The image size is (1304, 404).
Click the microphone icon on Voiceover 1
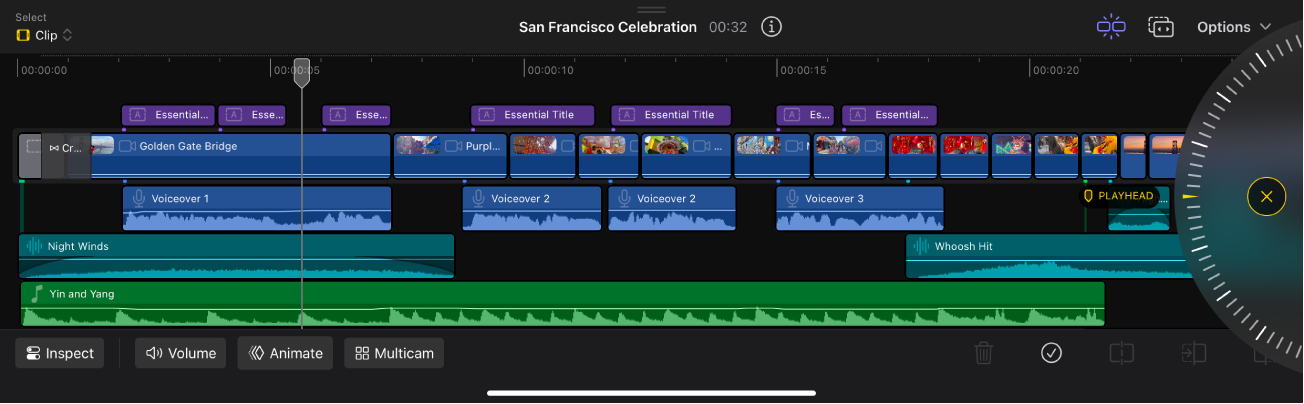pyautogui.click(x=139, y=198)
